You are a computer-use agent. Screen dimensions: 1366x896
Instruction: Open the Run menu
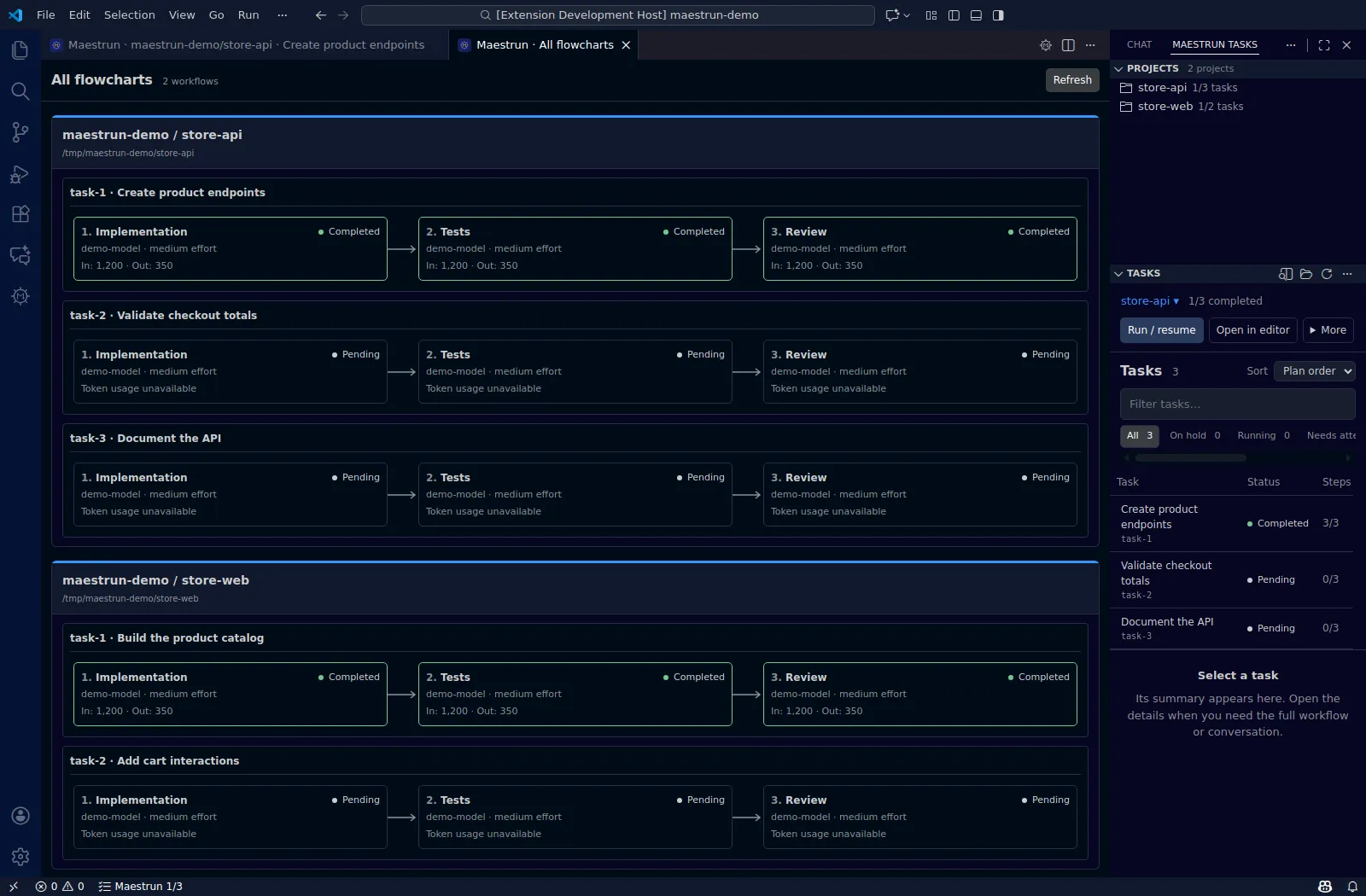click(248, 15)
